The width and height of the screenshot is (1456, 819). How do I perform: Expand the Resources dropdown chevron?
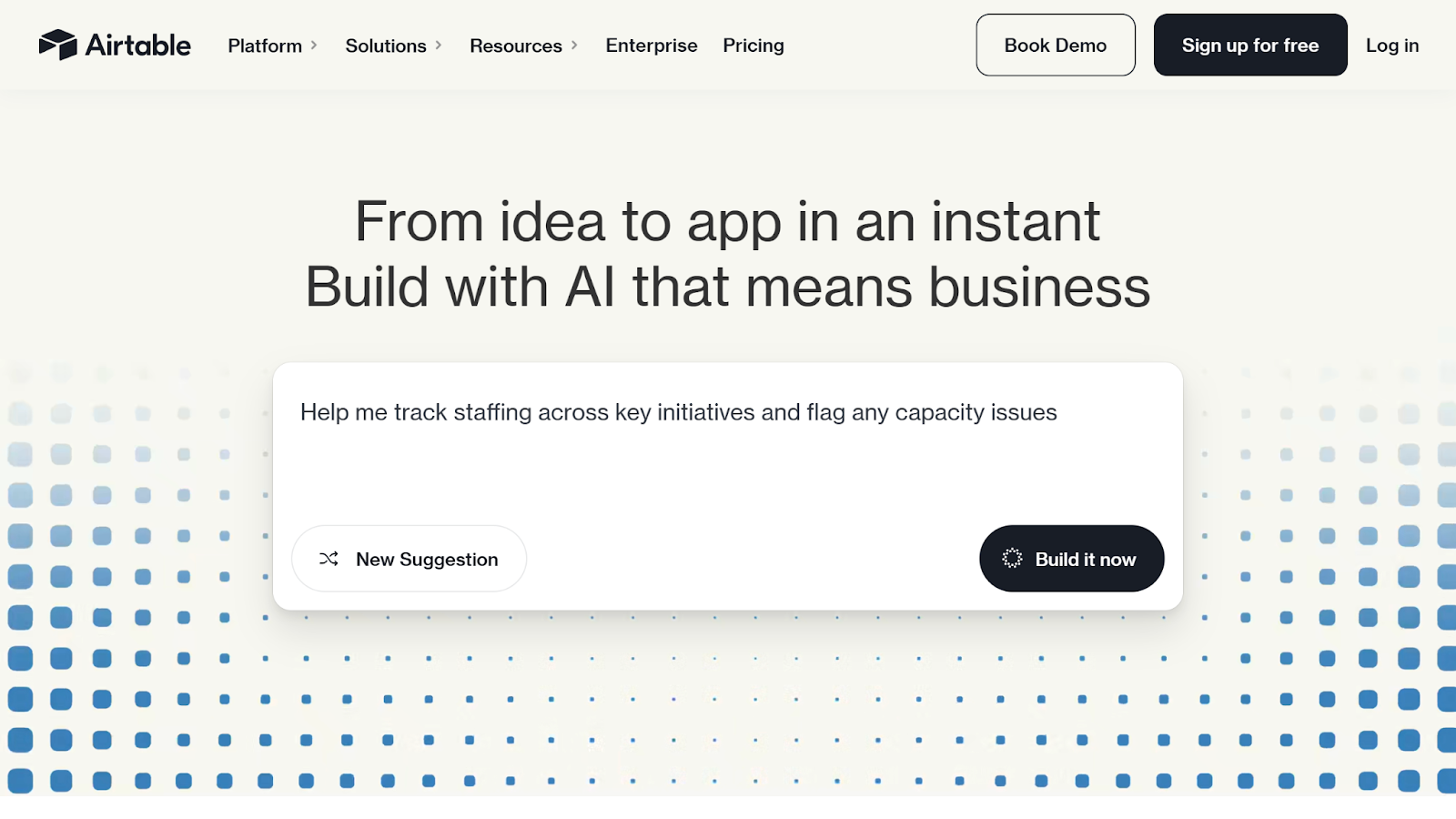pyautogui.click(x=575, y=45)
